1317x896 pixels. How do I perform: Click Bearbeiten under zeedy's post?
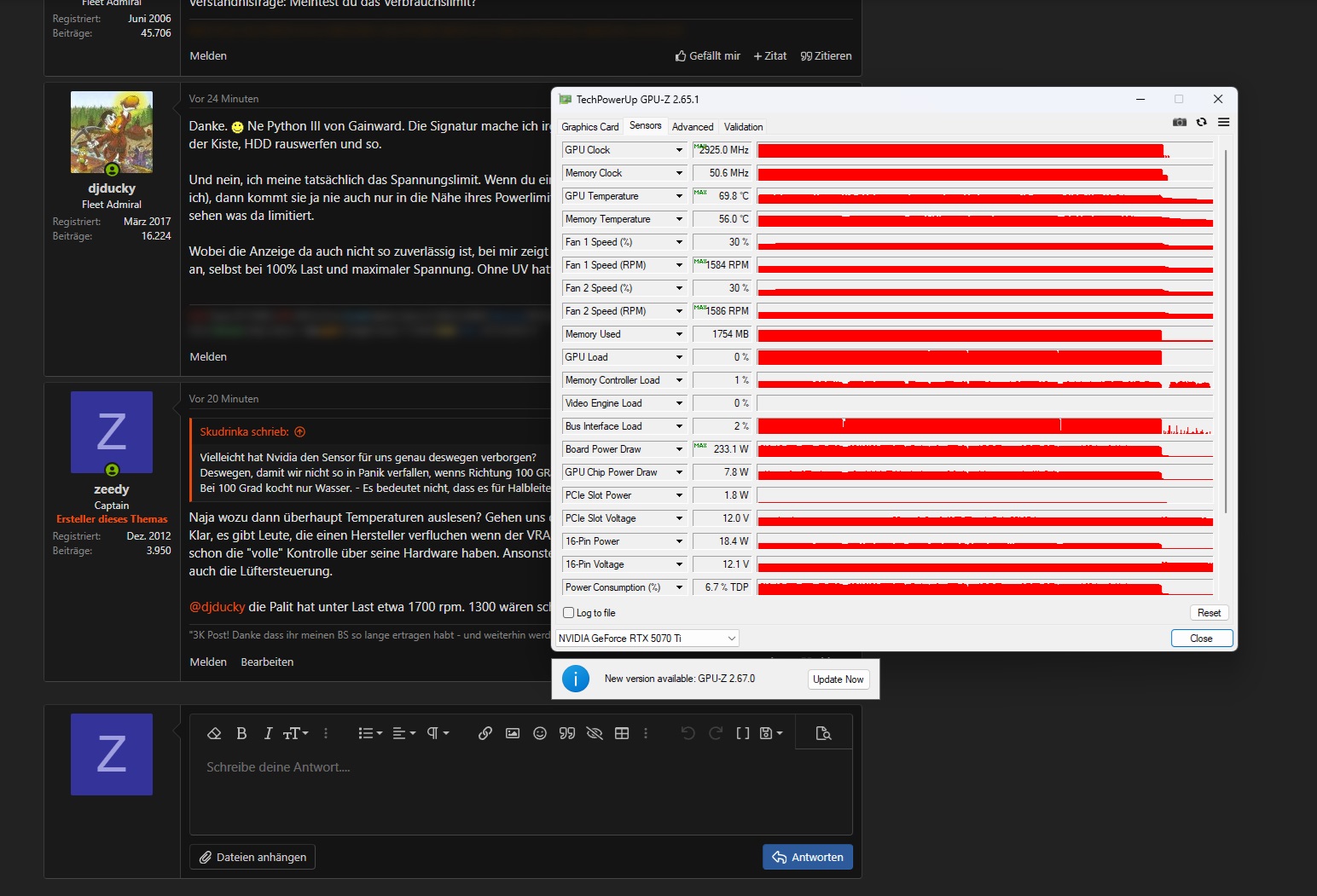point(267,662)
